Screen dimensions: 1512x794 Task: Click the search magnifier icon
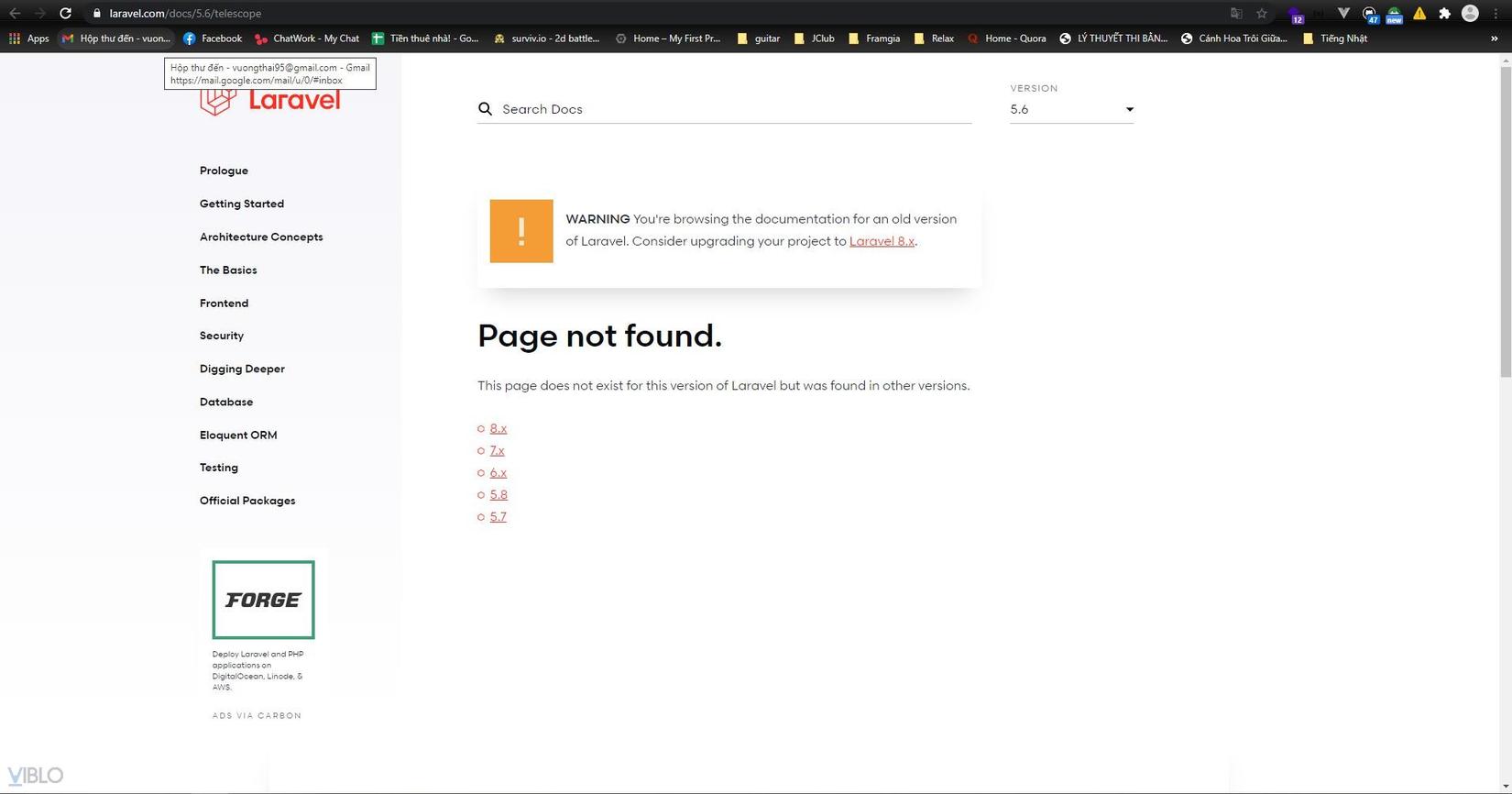pos(486,109)
